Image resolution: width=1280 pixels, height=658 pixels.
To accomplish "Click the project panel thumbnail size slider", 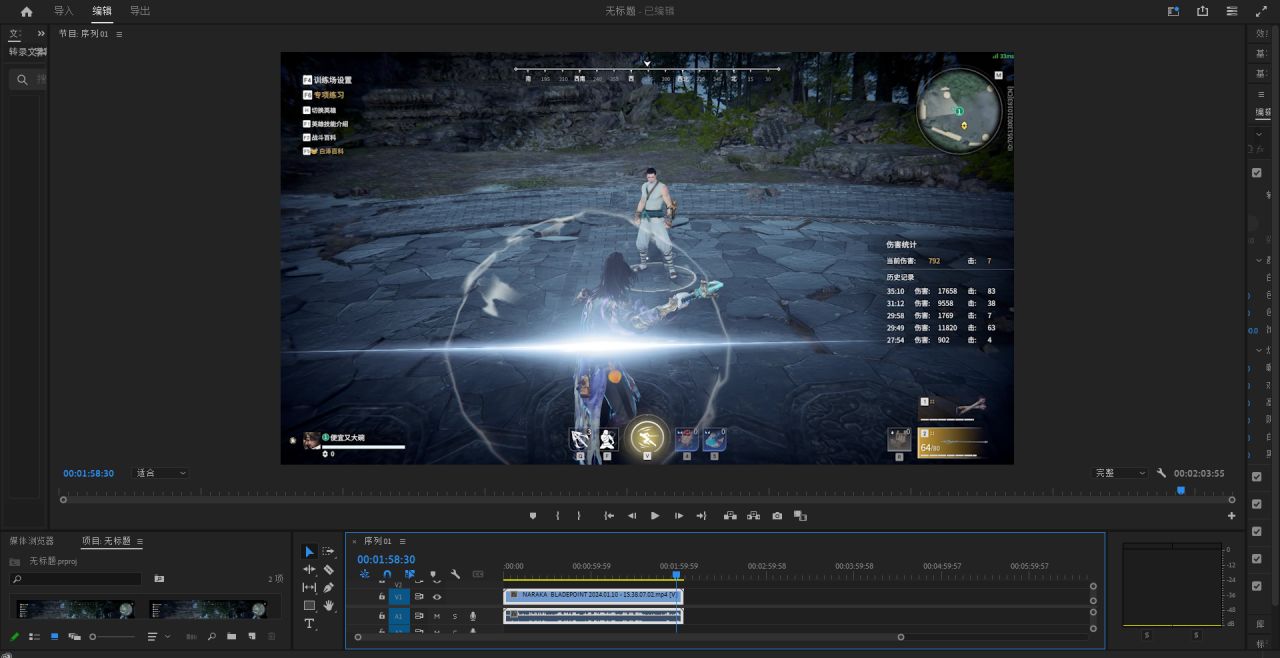I will pyautogui.click(x=93, y=637).
